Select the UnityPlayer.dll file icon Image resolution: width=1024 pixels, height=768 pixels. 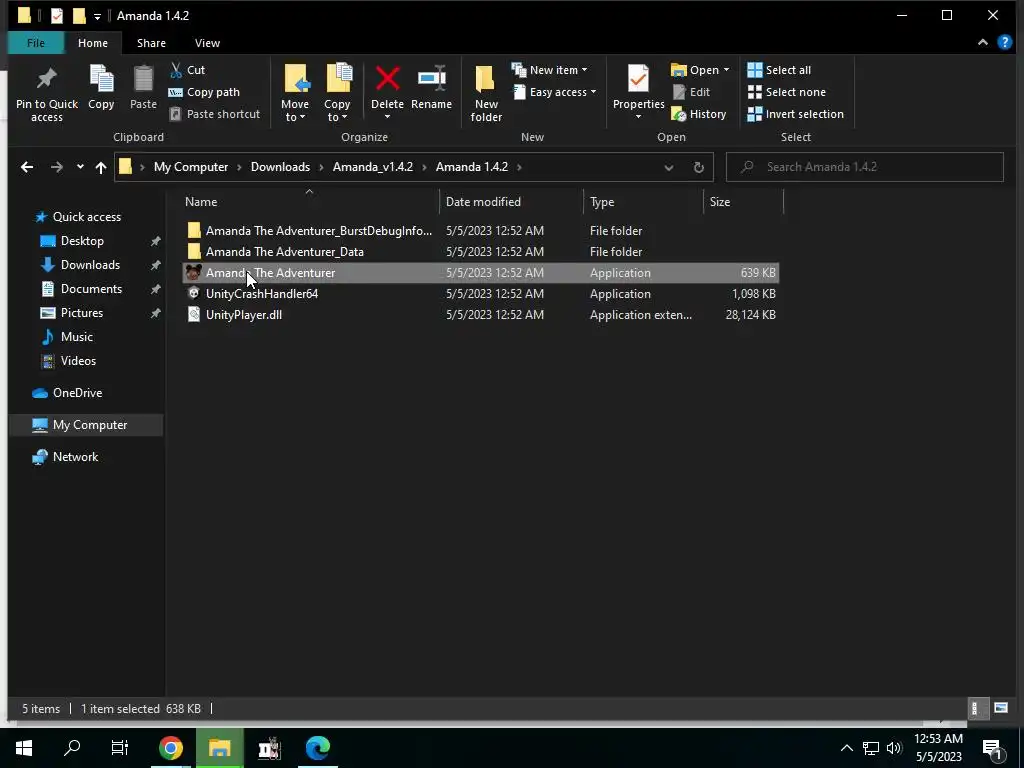193,315
